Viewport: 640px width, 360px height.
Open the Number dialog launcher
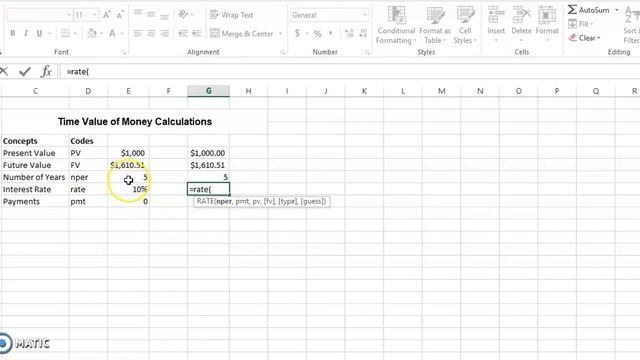point(367,52)
